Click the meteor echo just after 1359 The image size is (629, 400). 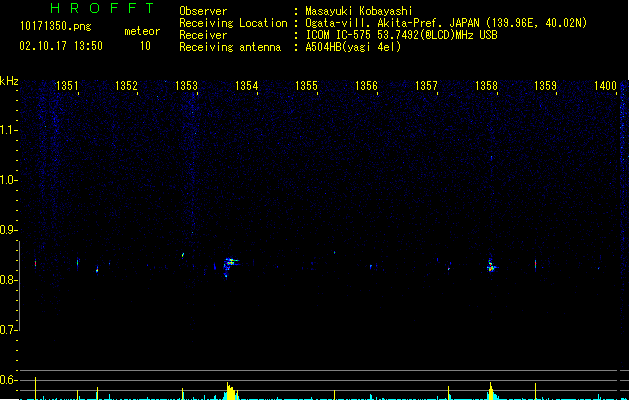(x=536, y=264)
